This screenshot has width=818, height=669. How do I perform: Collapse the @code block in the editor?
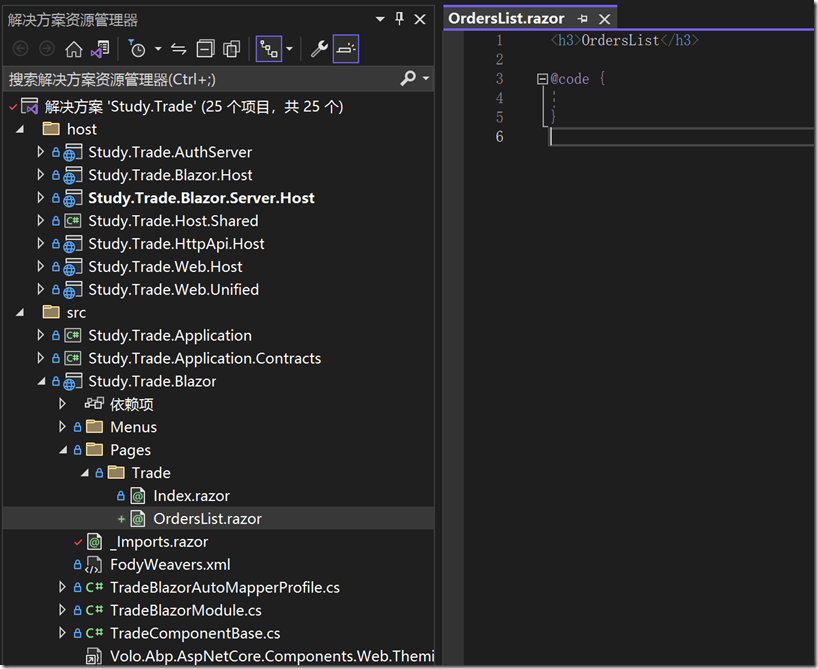pos(542,79)
